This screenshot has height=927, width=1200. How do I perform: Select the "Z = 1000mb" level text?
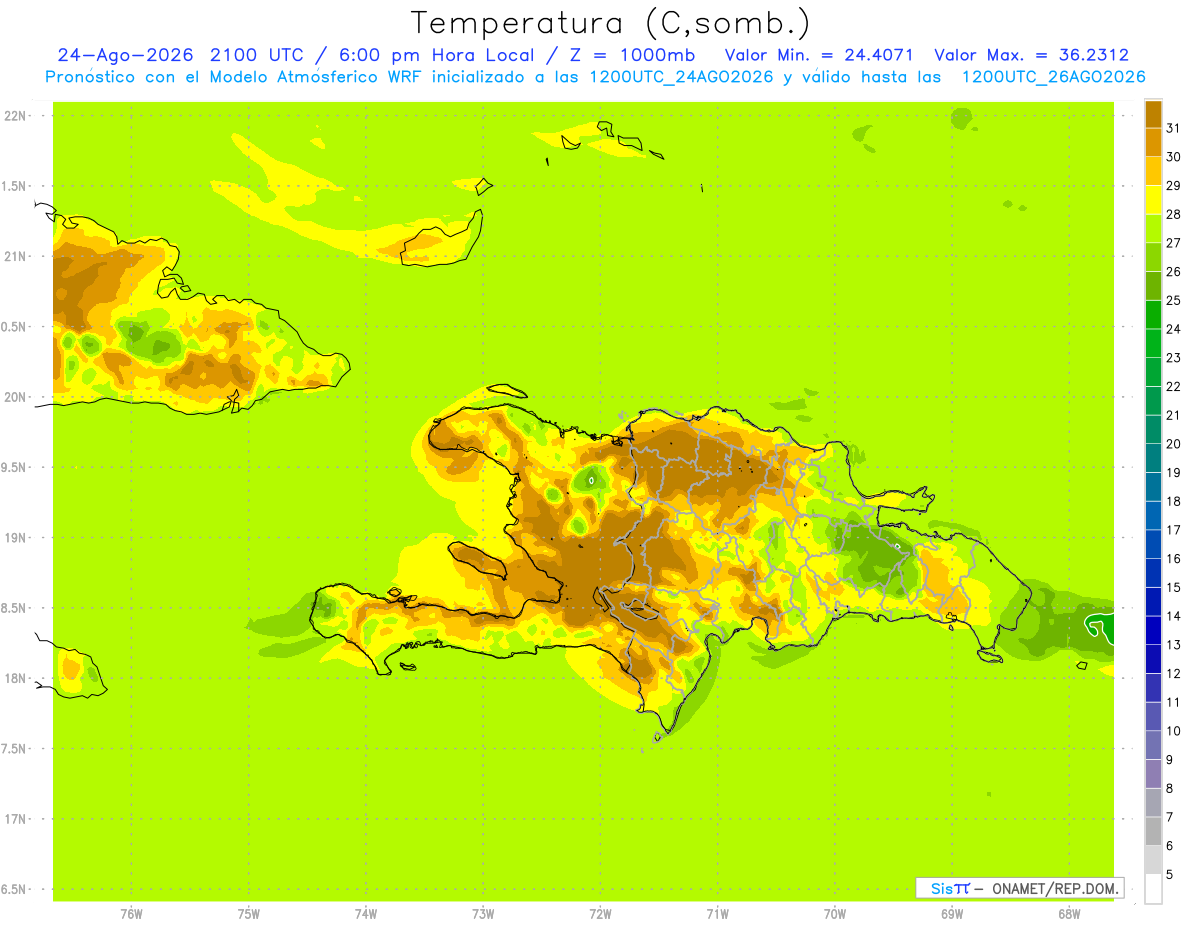tap(631, 55)
